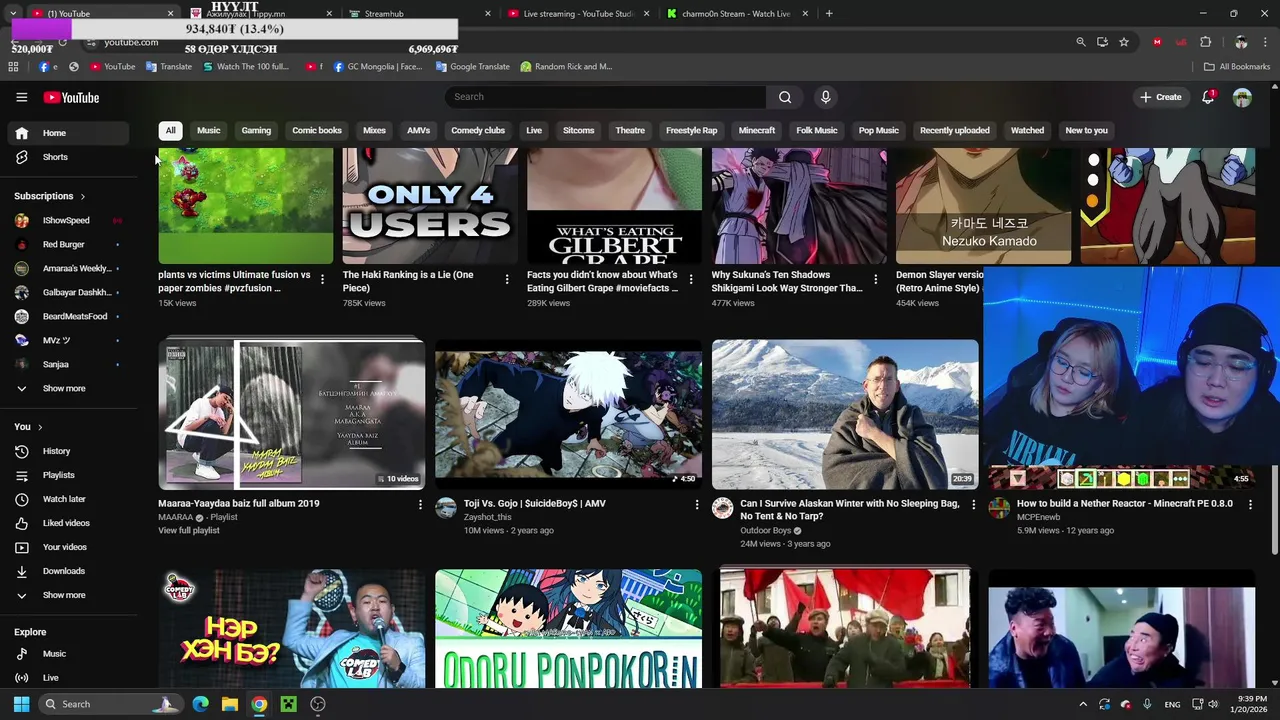Bookmark this page with star icon
The width and height of the screenshot is (1280, 720).
1124,42
